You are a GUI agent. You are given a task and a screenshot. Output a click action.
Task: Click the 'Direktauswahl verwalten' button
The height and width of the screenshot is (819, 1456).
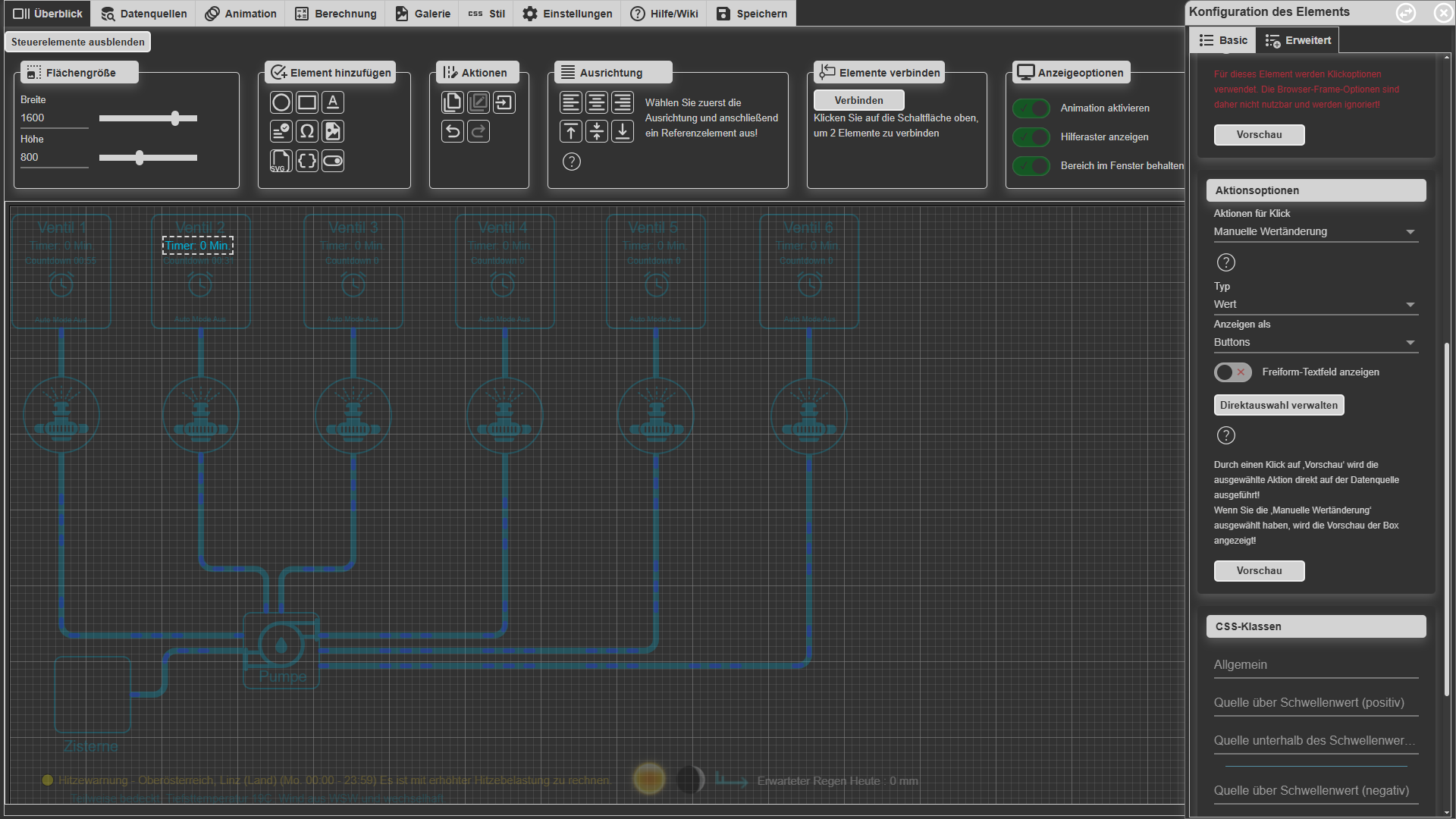pos(1279,406)
